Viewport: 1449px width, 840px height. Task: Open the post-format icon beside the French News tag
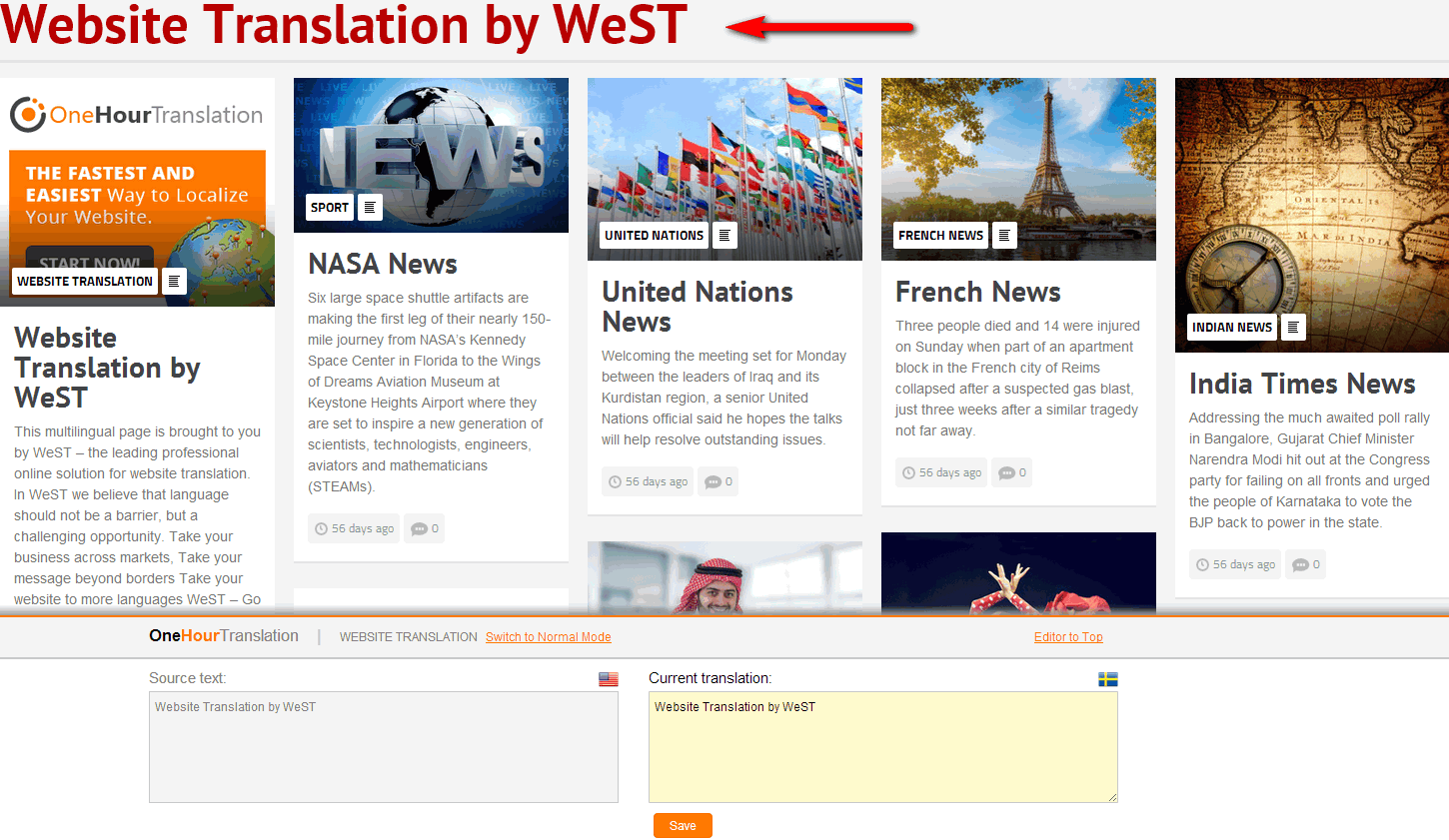(x=1004, y=235)
